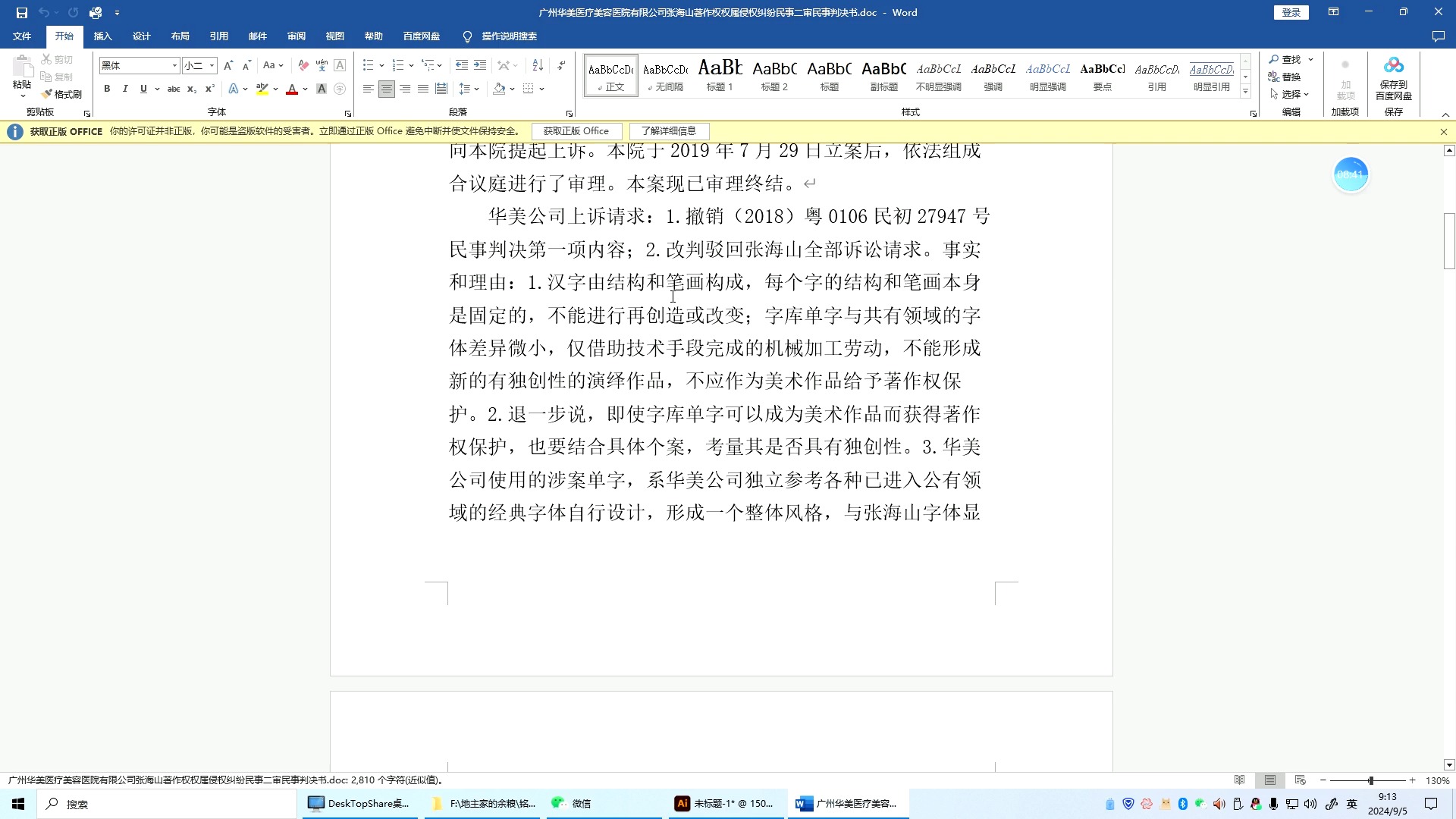Sort text with A-Z sort icon
The height and width of the screenshot is (819, 1456).
click(538, 65)
